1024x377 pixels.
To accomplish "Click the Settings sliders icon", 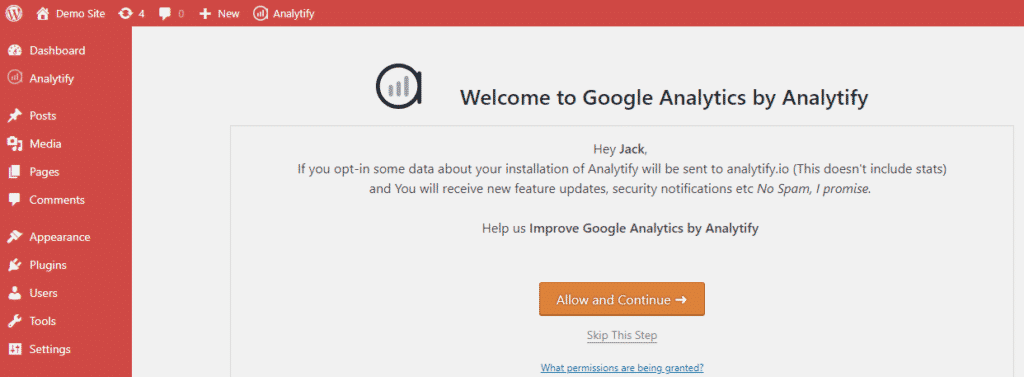I will (x=14, y=349).
